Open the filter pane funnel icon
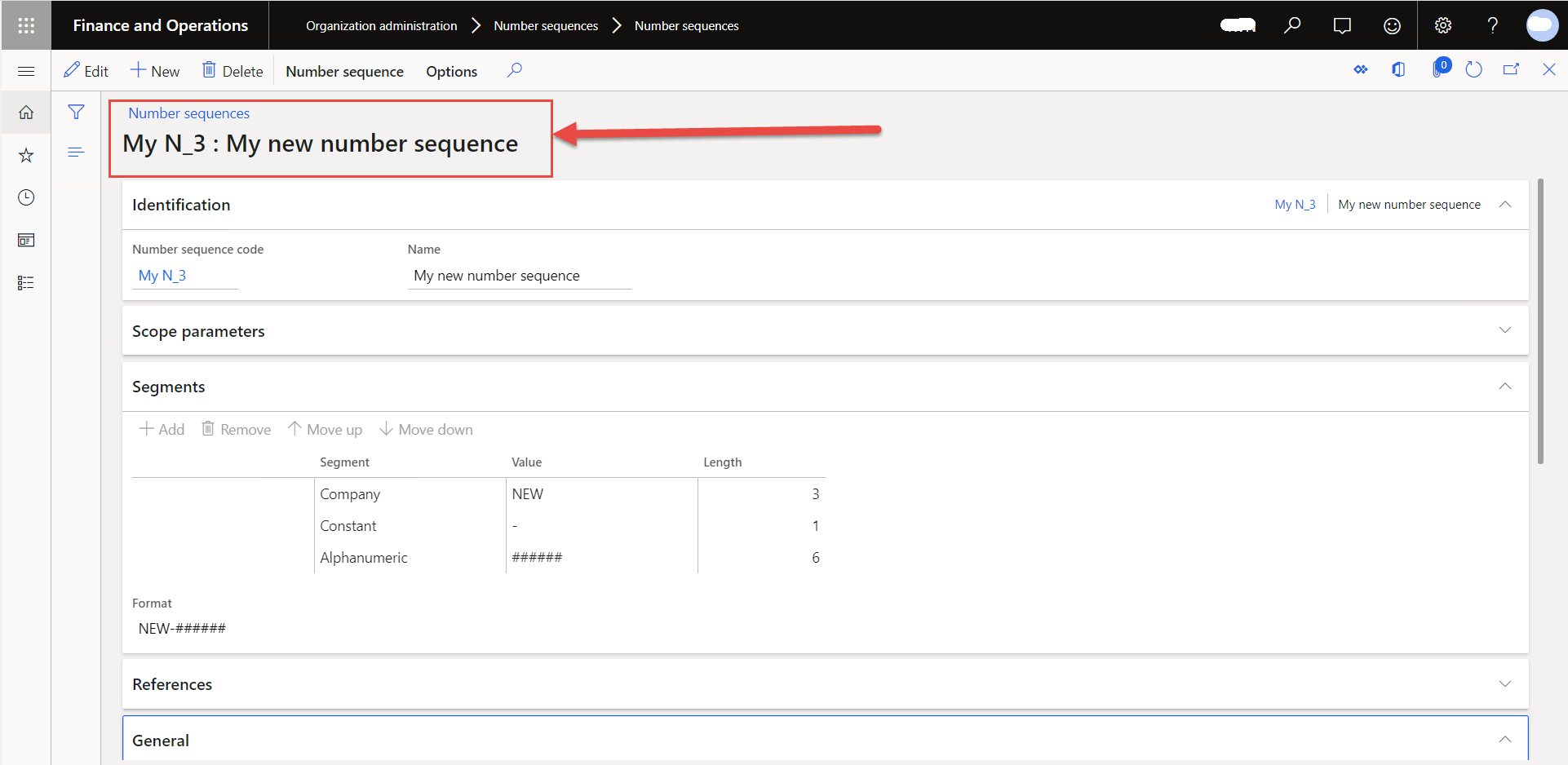Image resolution: width=1568 pixels, height=765 pixels. click(76, 112)
